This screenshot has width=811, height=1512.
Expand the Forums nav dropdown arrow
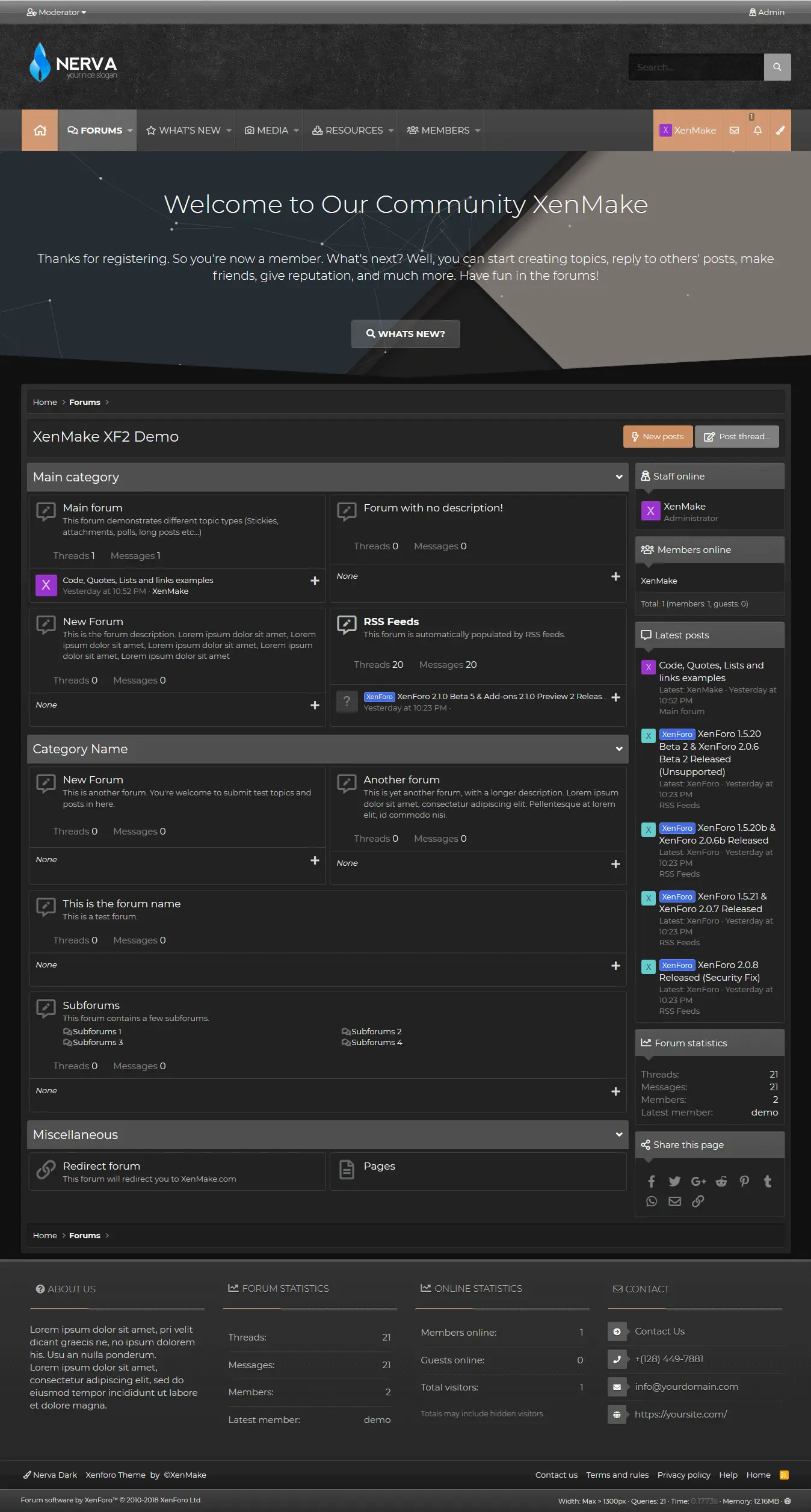click(x=130, y=131)
